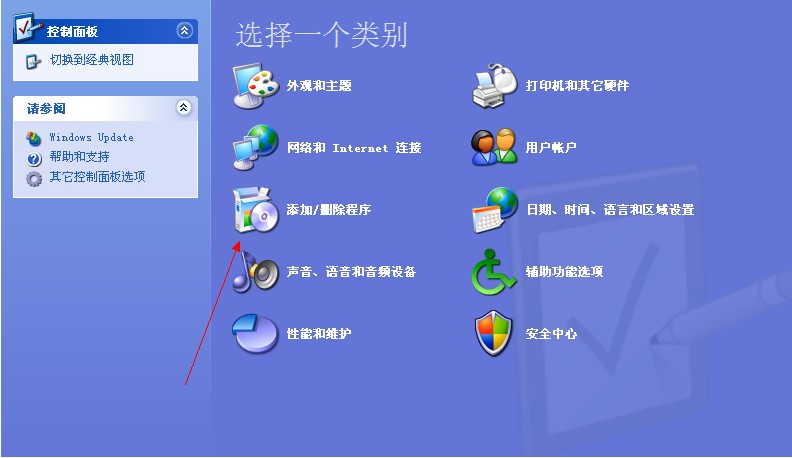Open the 添加/删除程序 CD box icon
The image size is (792, 458).
(256, 210)
